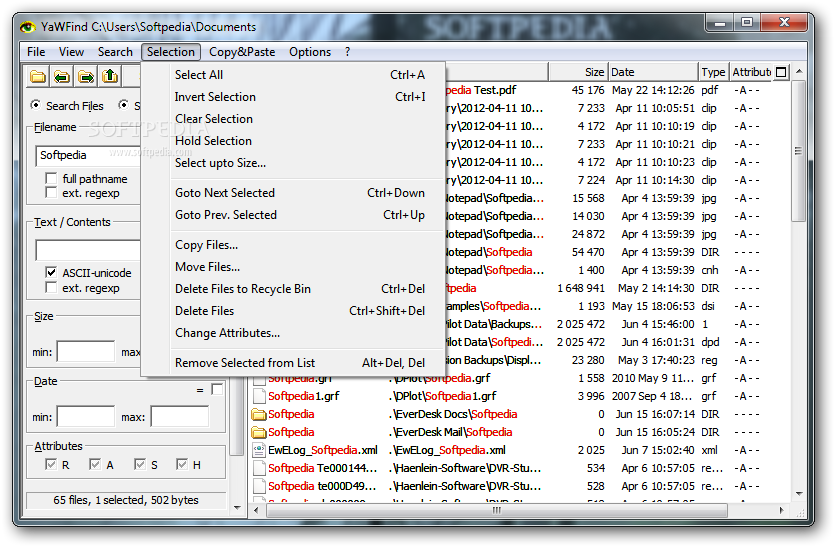
Task: Choose Invert Selection
Action: [x=293, y=97]
